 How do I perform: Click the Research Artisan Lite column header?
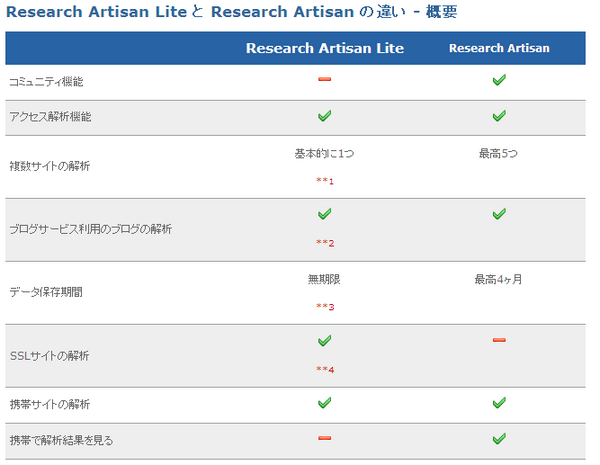[324, 48]
